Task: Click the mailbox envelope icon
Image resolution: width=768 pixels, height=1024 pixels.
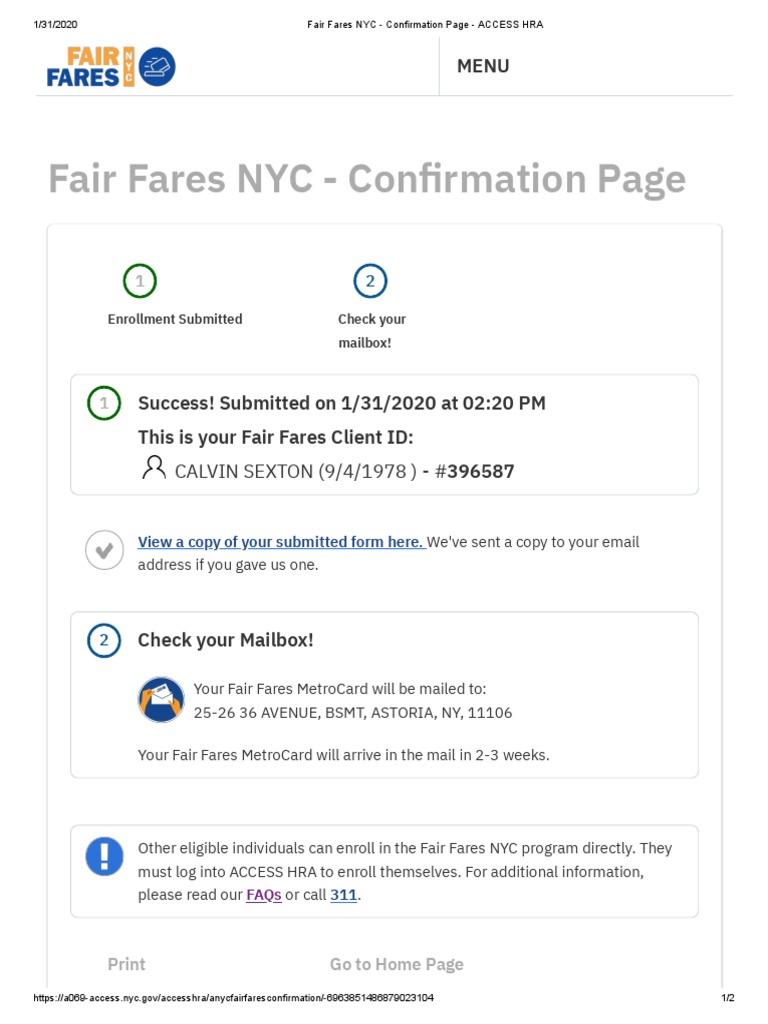Action: pos(161,700)
